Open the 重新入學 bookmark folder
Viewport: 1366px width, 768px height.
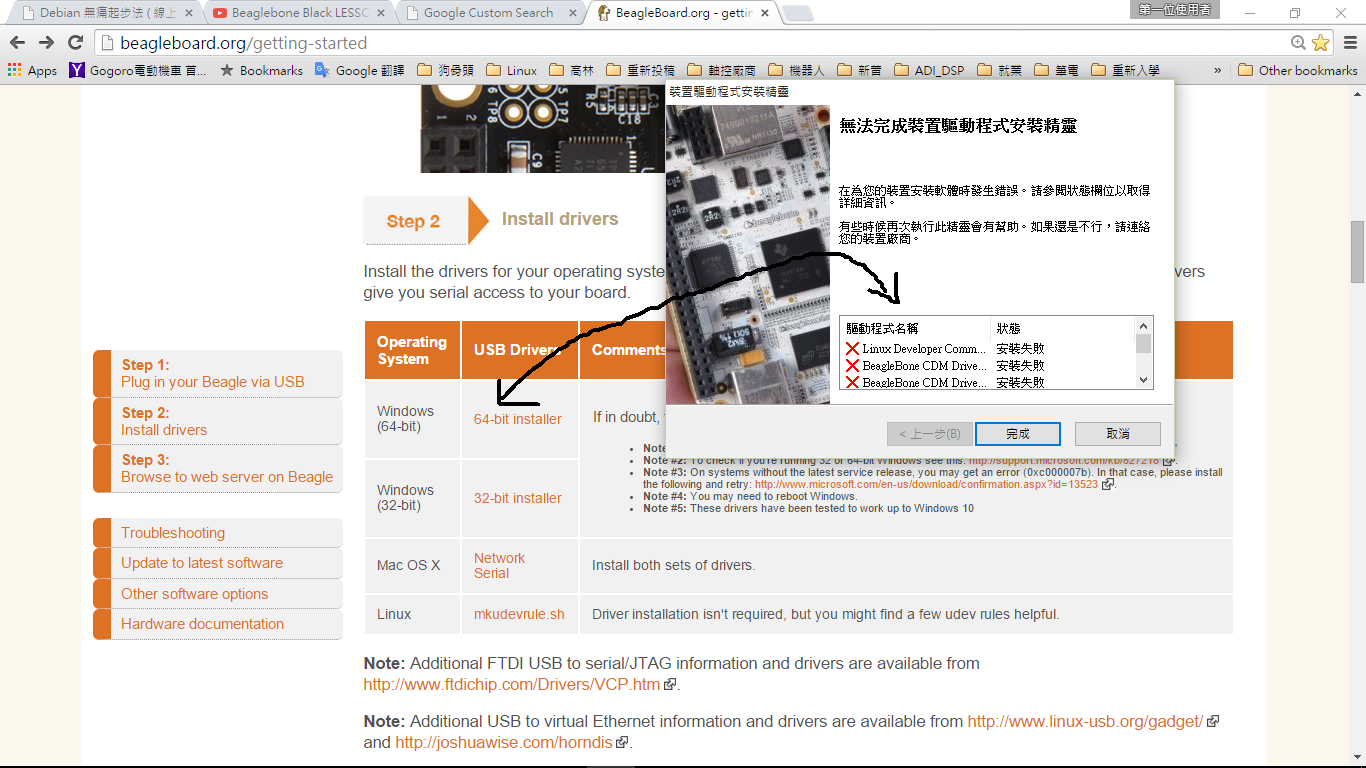1125,70
